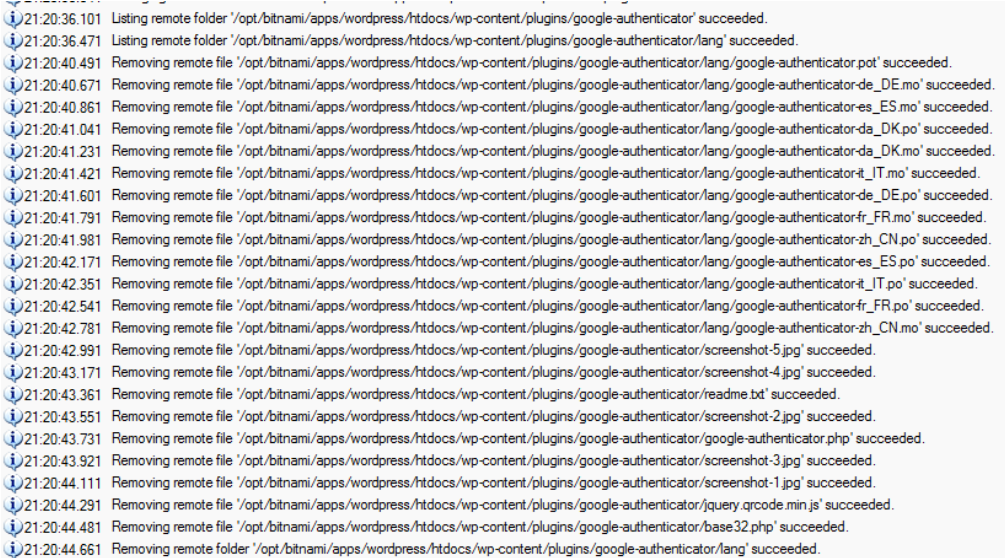Viewport: 1005px width, 558px height.
Task: Click info icon beside 21:20:43.361 entry
Action: 13,395
